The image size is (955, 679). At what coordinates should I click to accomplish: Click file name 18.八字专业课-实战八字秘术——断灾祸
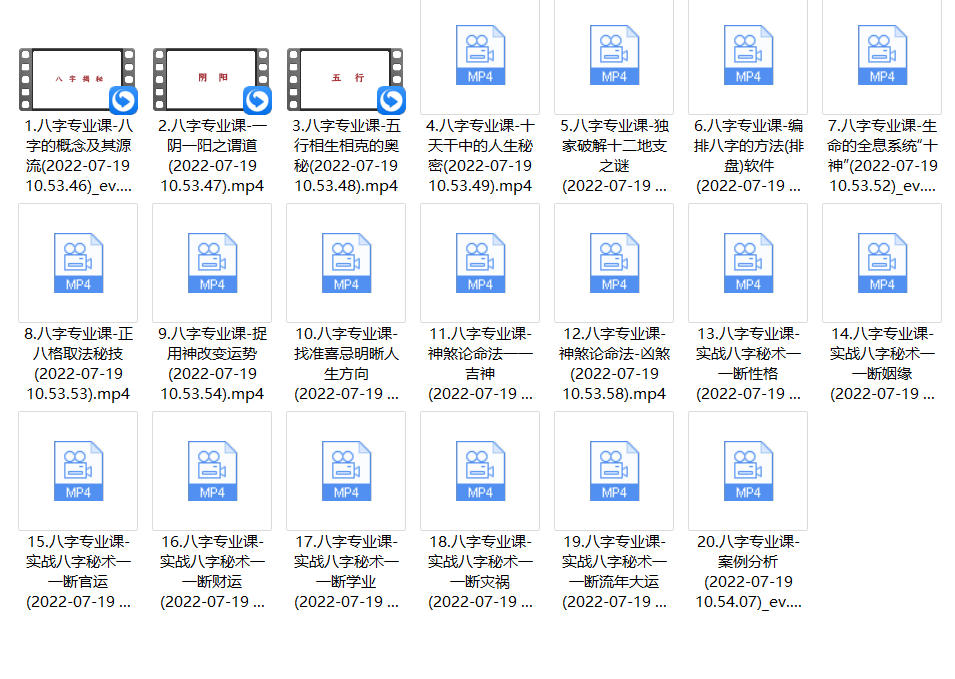(x=480, y=572)
